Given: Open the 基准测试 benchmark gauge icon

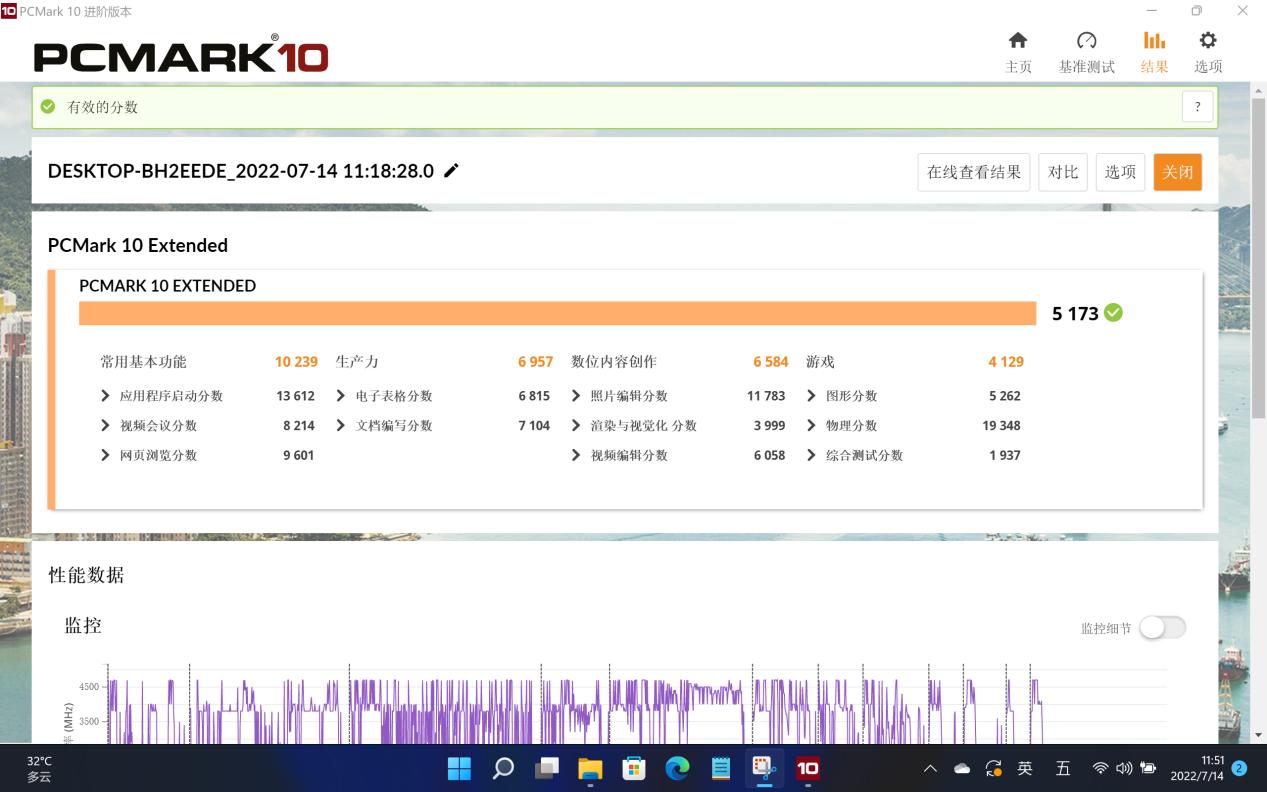Looking at the screenshot, I should (x=1086, y=40).
